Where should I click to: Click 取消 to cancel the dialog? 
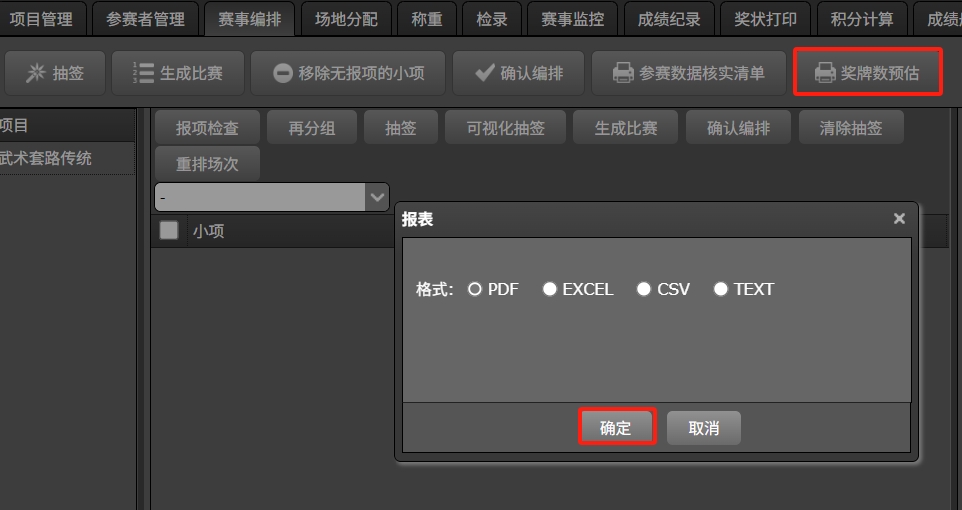point(703,428)
